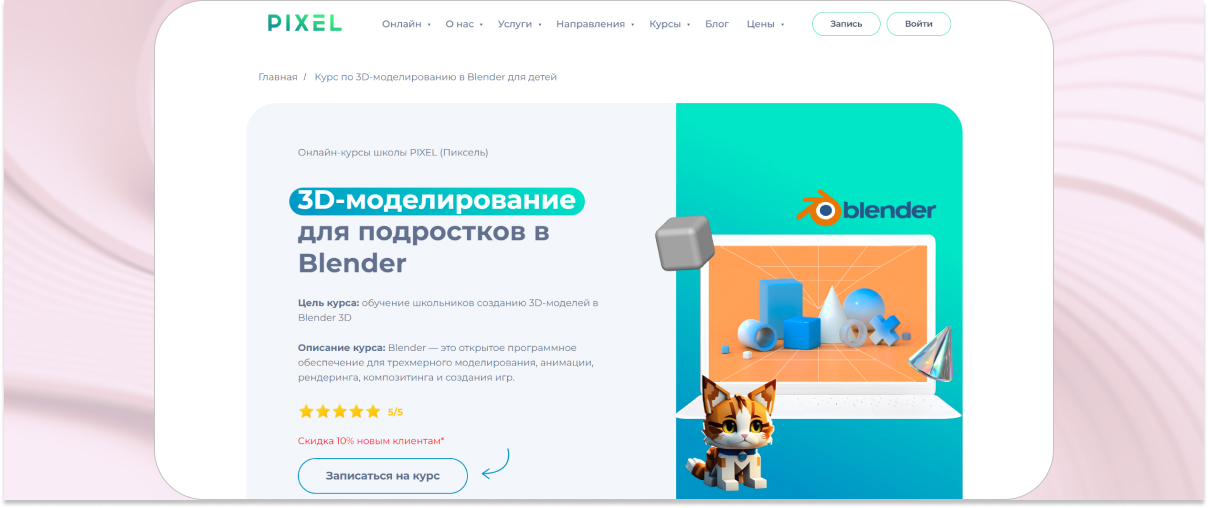Screen dimensions: 1208x508
Task: Open the Цены dropdown
Action: (765, 24)
